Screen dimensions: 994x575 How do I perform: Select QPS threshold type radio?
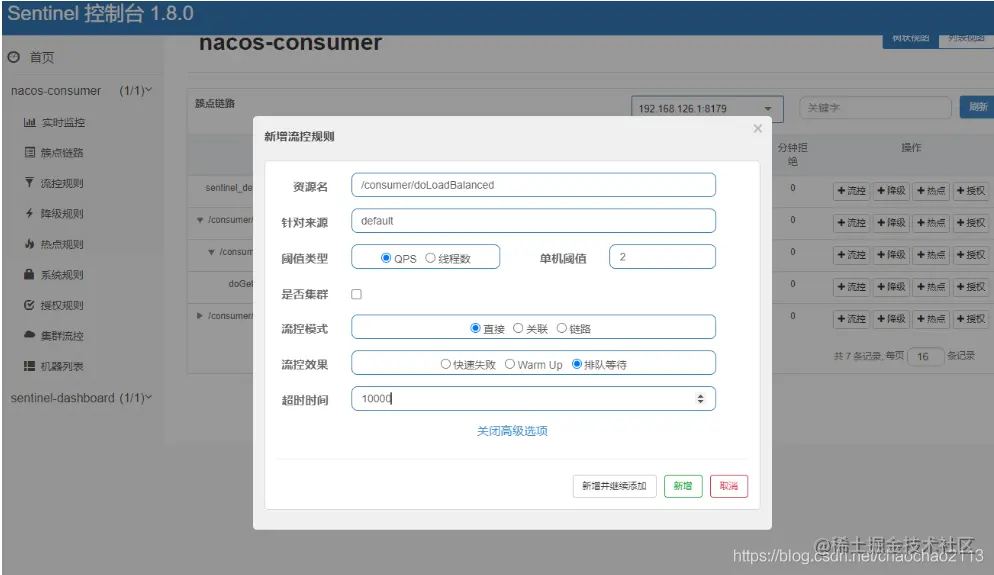(x=385, y=258)
